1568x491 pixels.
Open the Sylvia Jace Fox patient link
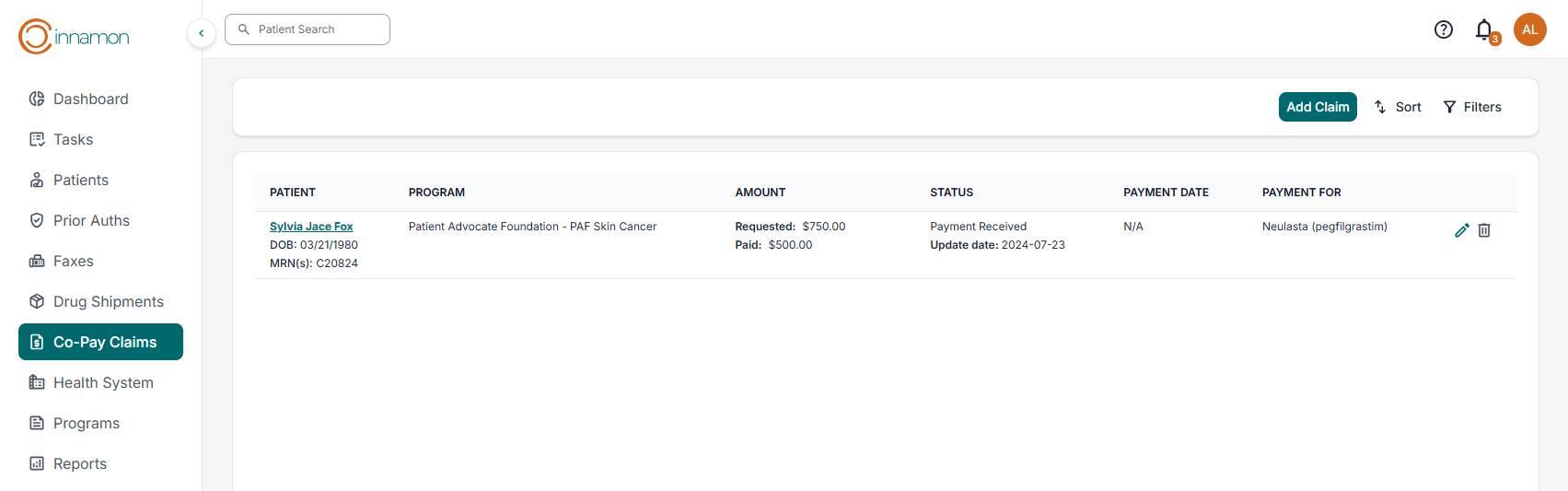[311, 227]
